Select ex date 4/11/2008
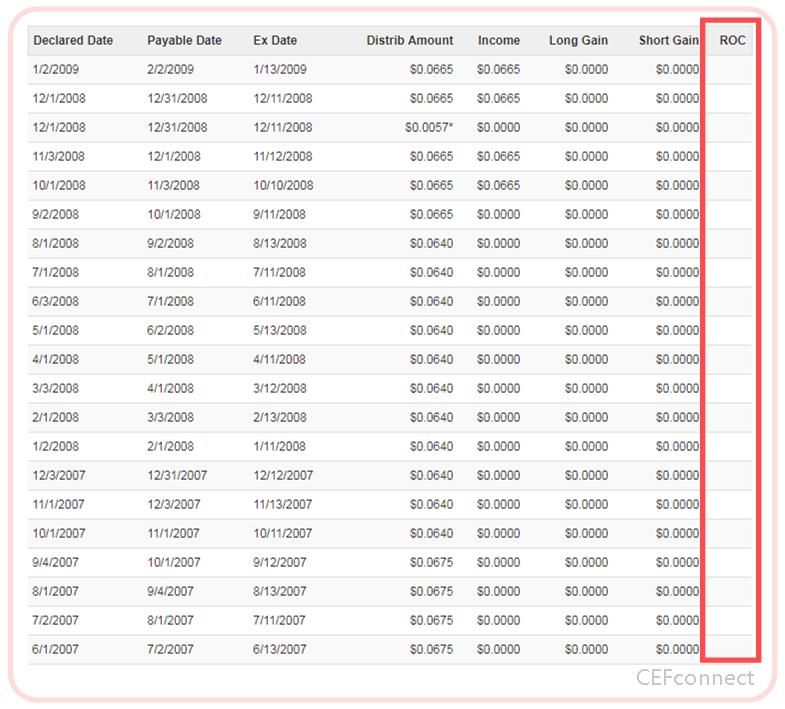This screenshot has height=709, width=785. pos(279,360)
